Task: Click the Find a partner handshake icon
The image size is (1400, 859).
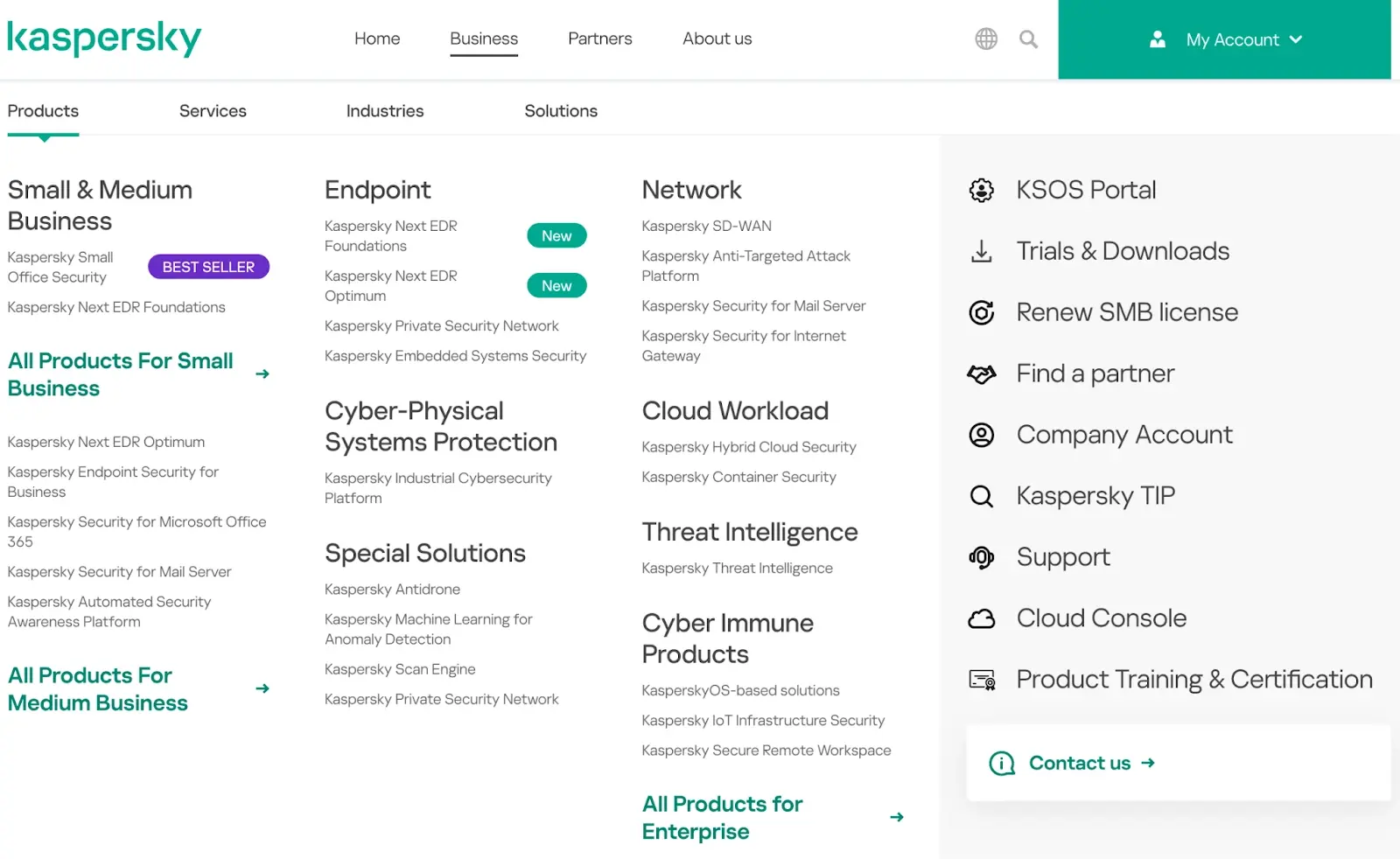Action: pyautogui.click(x=982, y=374)
